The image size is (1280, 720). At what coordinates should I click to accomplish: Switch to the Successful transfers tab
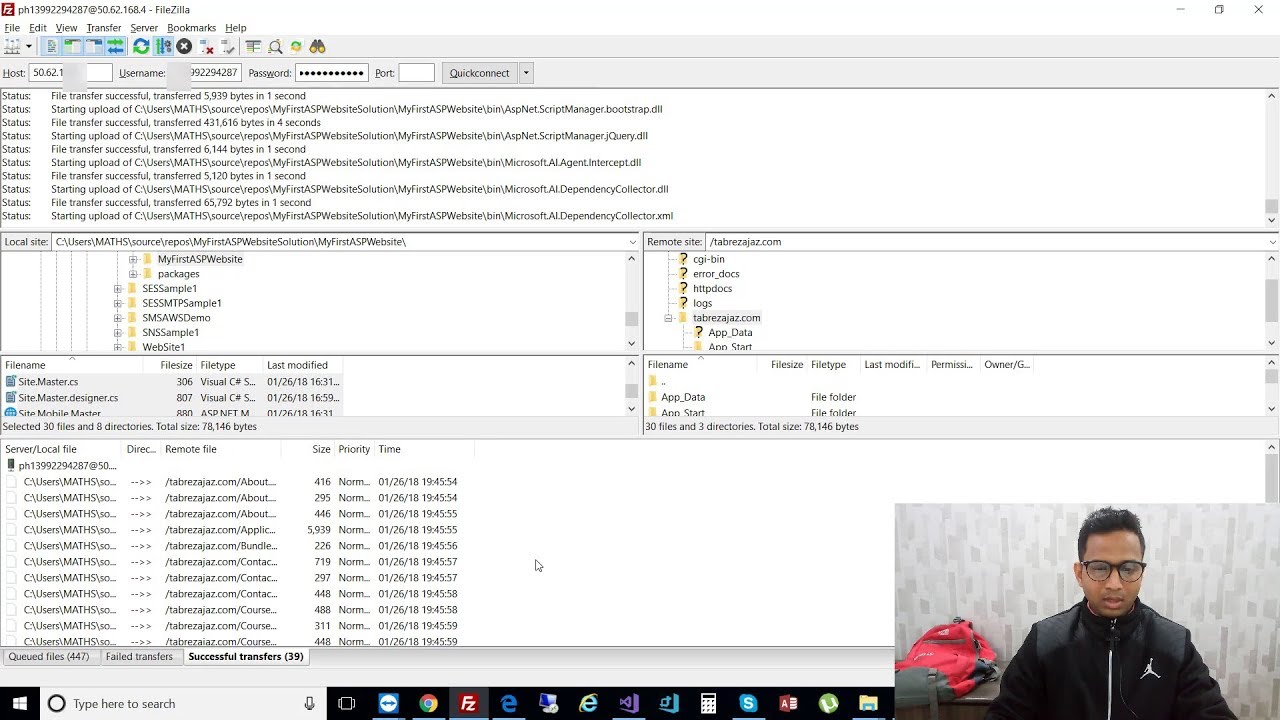[x=245, y=657]
